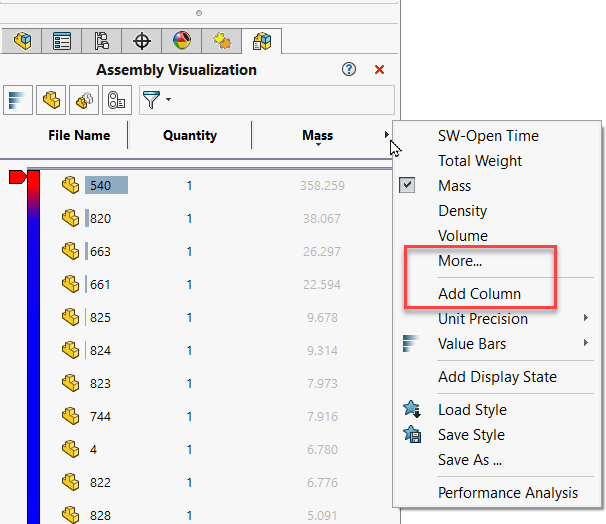Select part icon for component 820
The height and width of the screenshot is (524, 606).
[70, 218]
